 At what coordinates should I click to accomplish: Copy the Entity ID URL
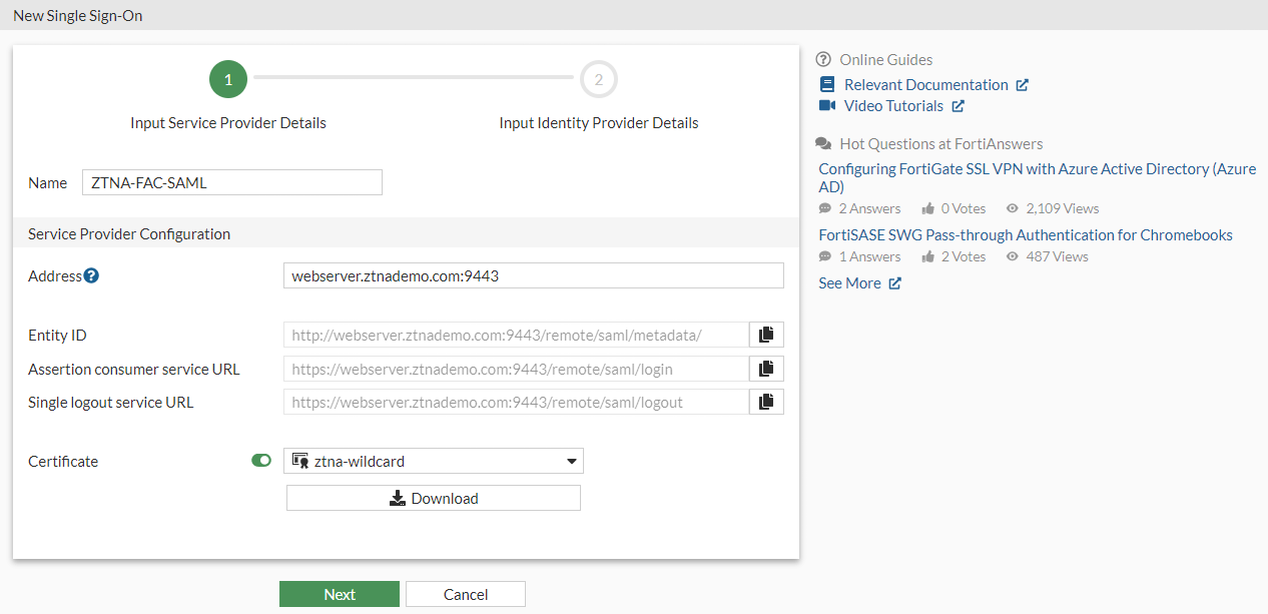coord(766,335)
